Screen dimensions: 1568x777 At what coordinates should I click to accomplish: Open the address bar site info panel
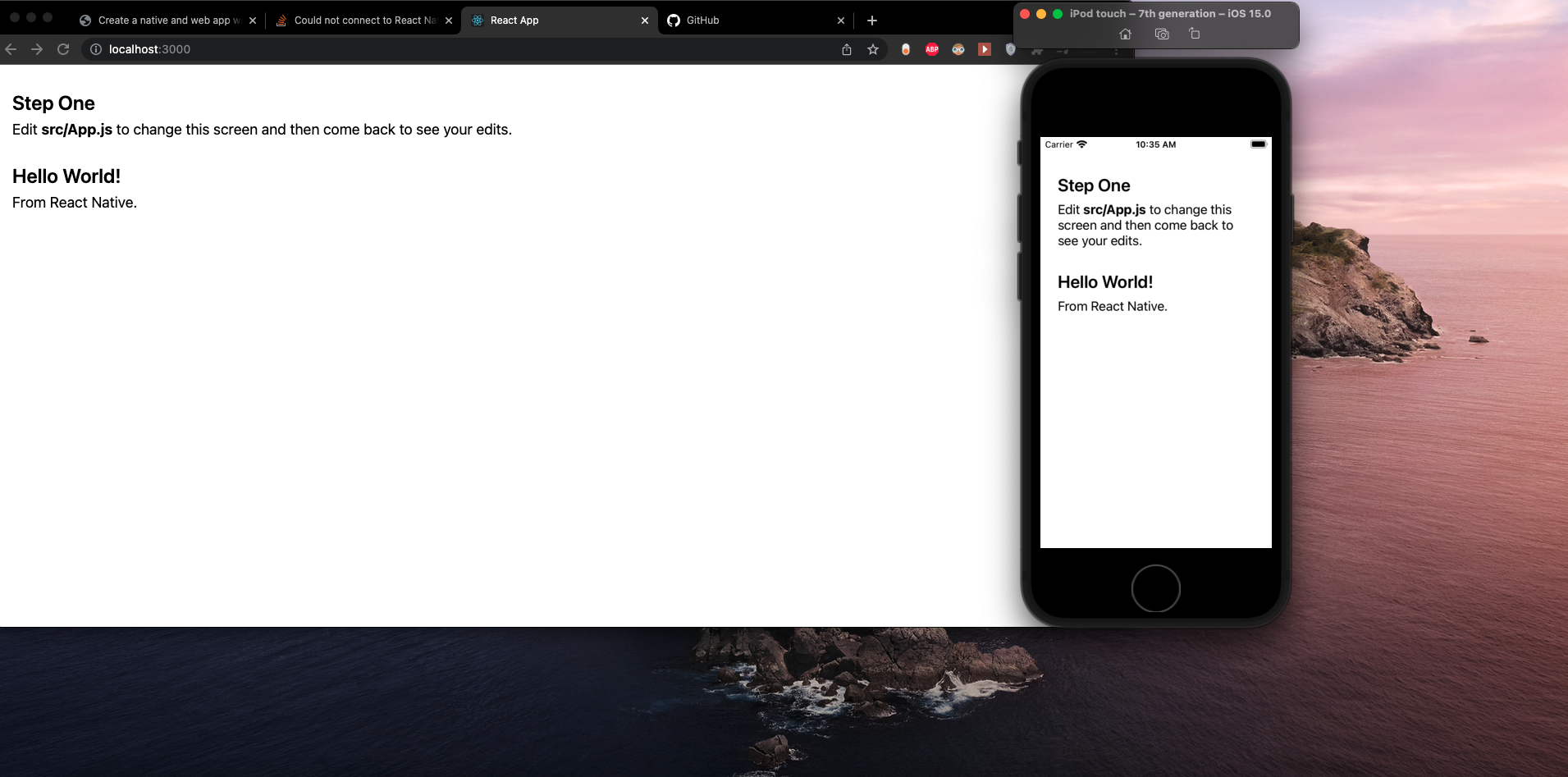pos(96,49)
